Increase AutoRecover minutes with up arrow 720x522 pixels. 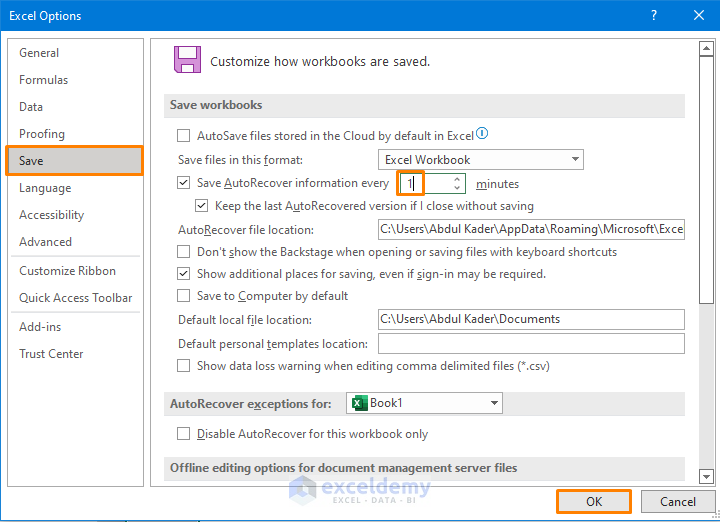coord(458,179)
